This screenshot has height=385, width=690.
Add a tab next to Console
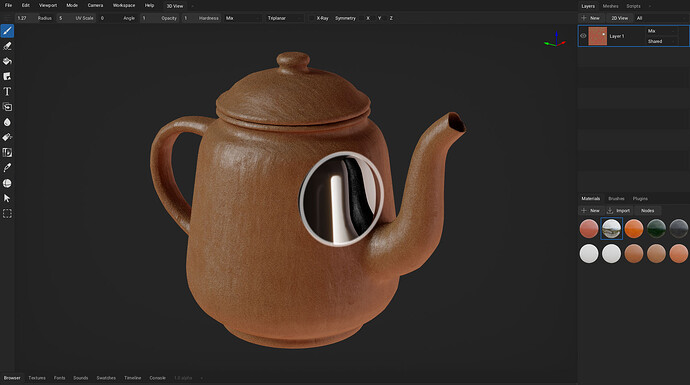coord(202,378)
